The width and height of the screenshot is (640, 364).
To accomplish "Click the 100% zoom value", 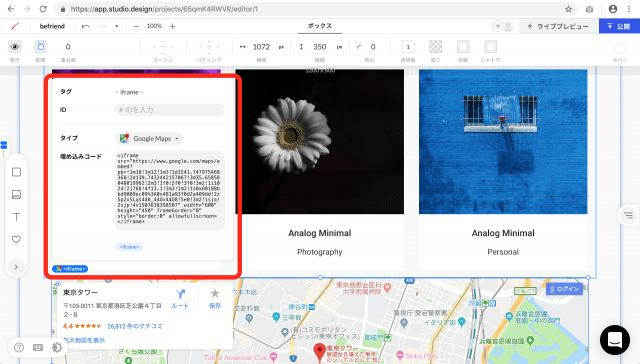I will coord(154,26).
